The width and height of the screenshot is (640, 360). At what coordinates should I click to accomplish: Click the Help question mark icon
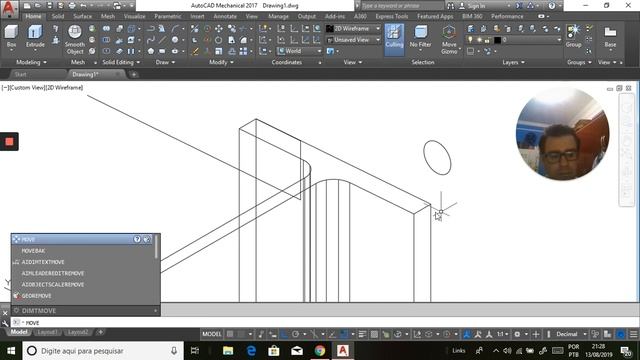tap(552, 6)
